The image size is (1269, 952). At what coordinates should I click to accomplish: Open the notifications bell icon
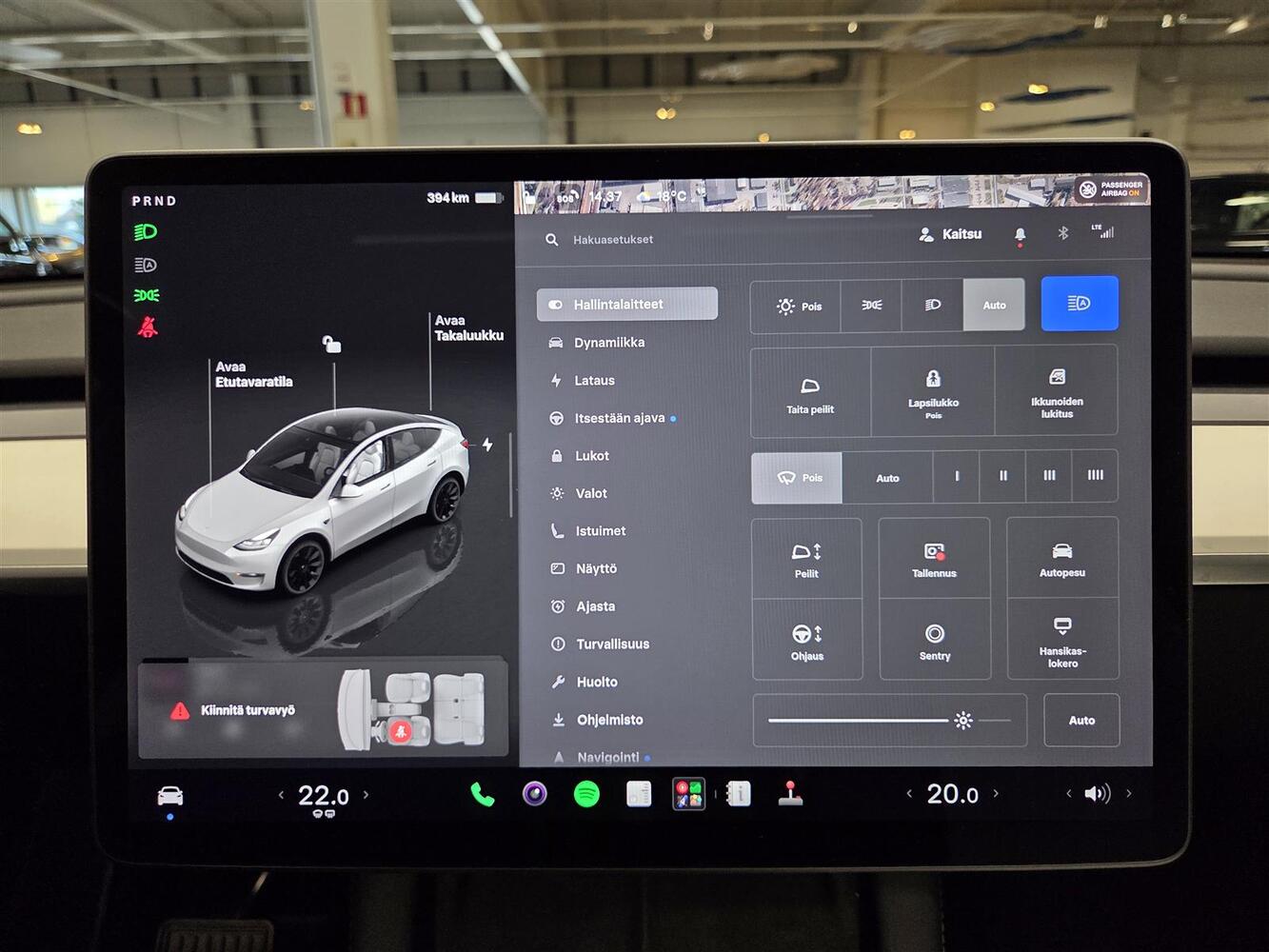1020,234
